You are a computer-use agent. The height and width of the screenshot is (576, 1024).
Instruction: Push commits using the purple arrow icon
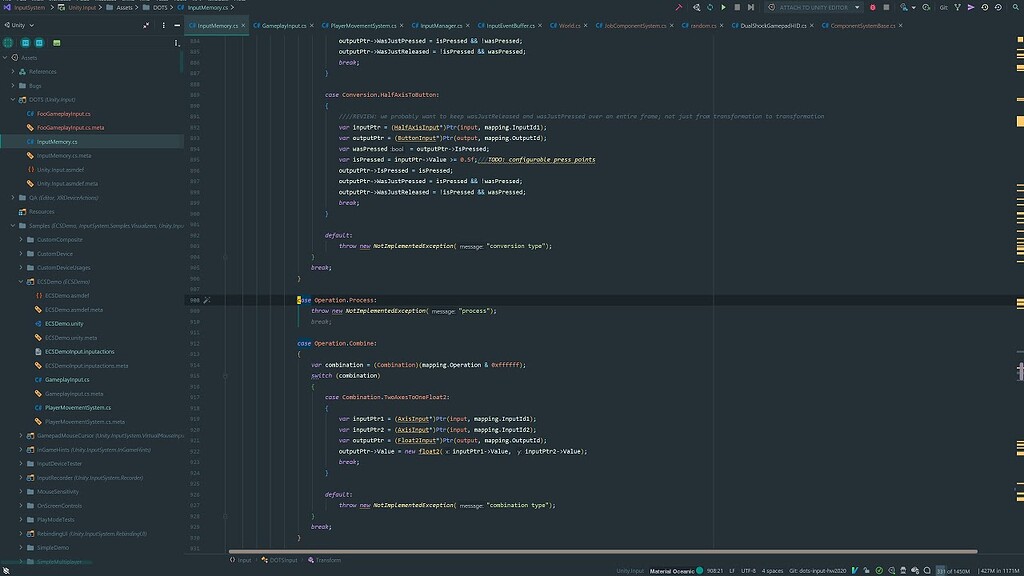972,6
